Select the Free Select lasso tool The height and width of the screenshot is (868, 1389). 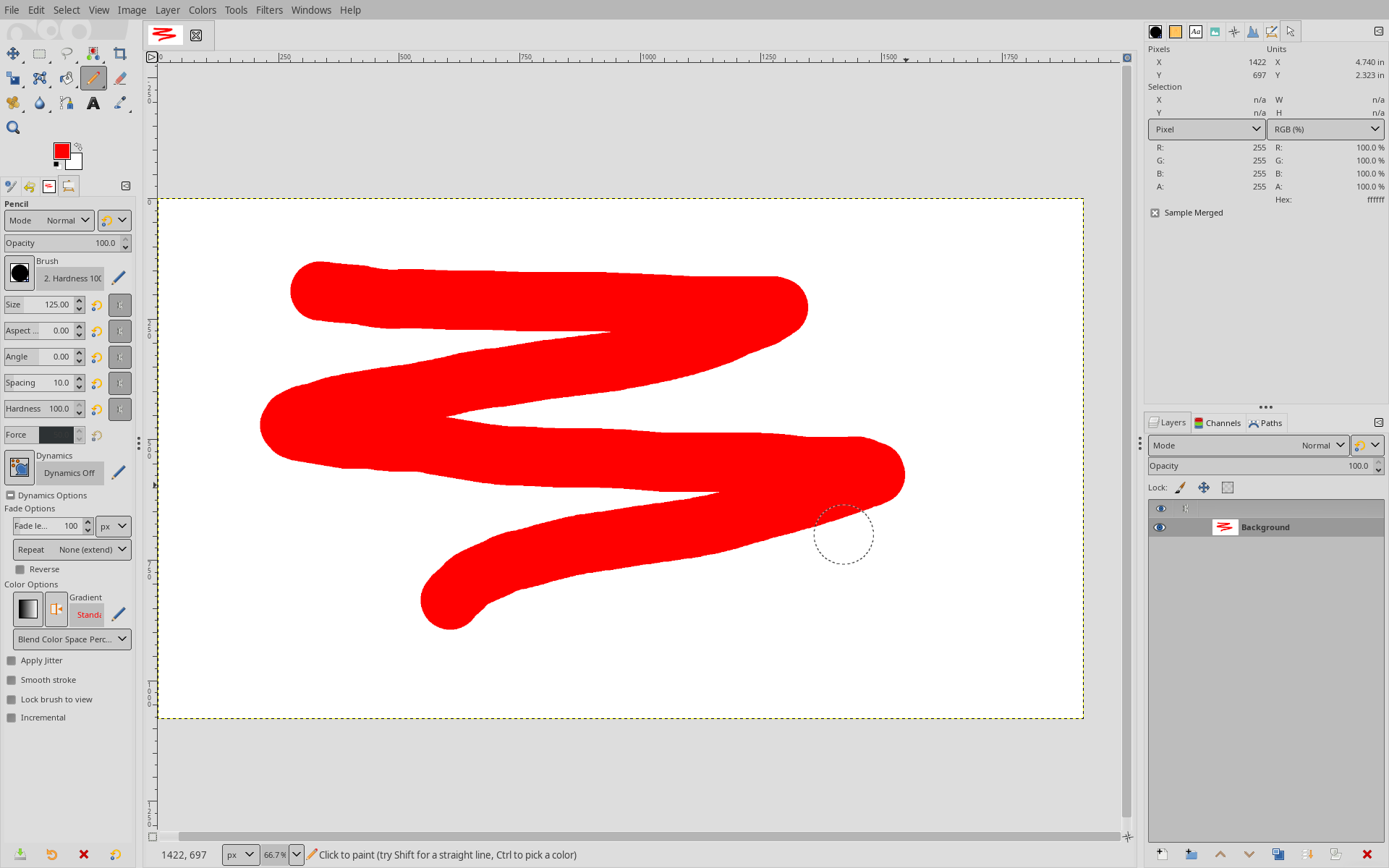tap(67, 54)
